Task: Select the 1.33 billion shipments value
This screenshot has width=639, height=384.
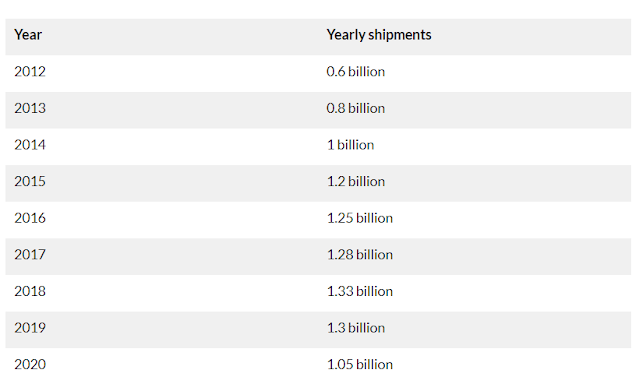Action: pyautogui.click(x=360, y=291)
